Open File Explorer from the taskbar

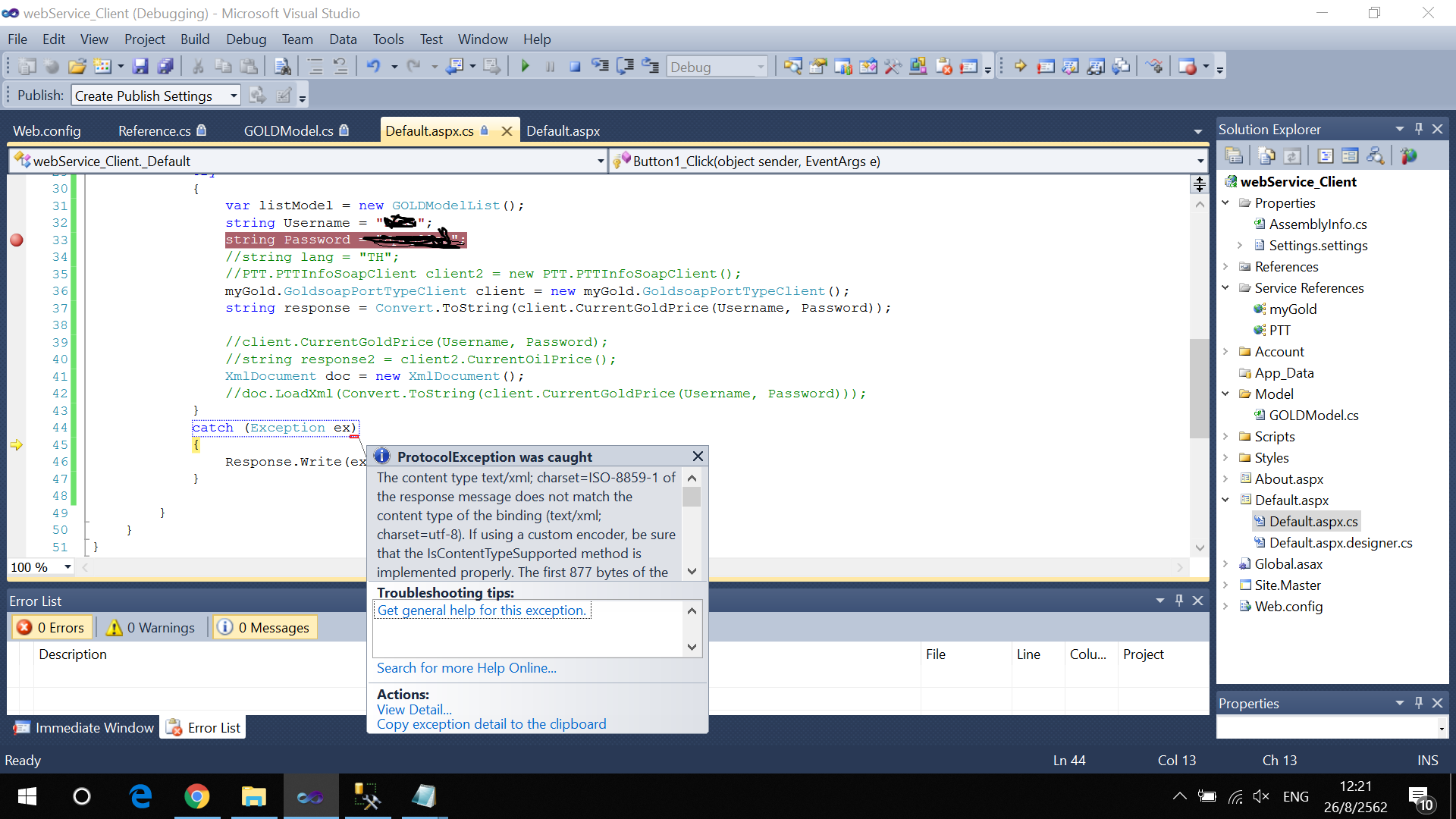point(253,796)
